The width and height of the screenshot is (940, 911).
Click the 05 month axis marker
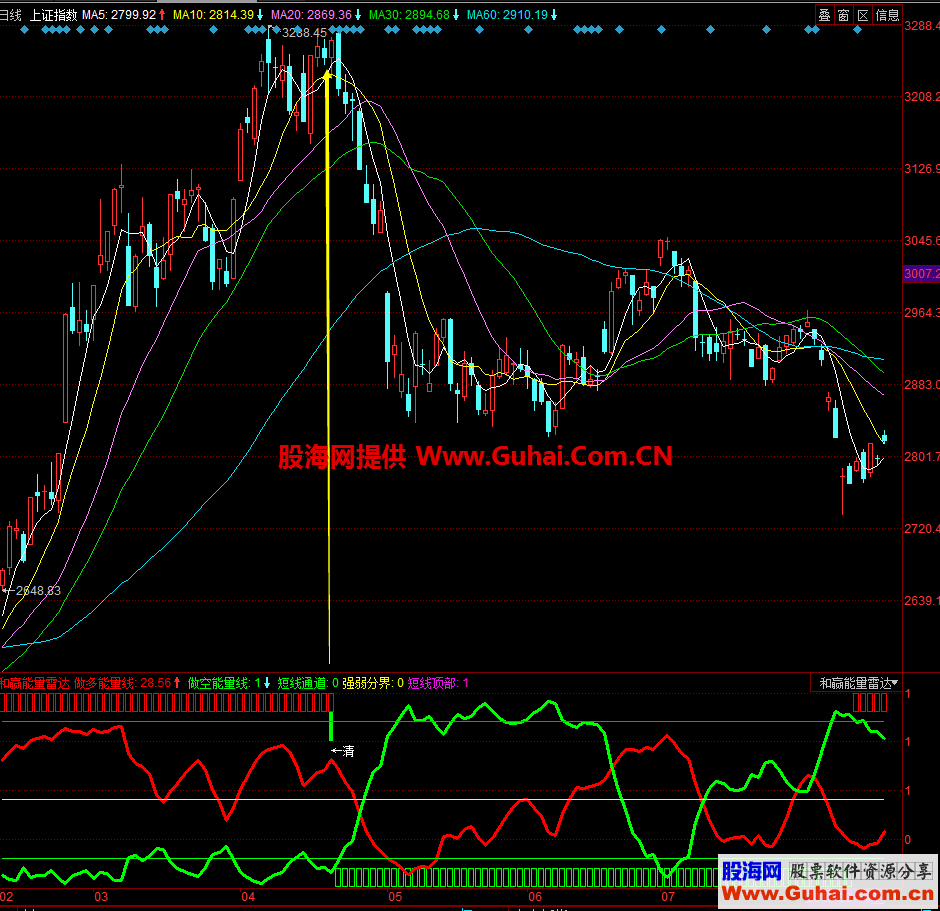click(x=395, y=897)
